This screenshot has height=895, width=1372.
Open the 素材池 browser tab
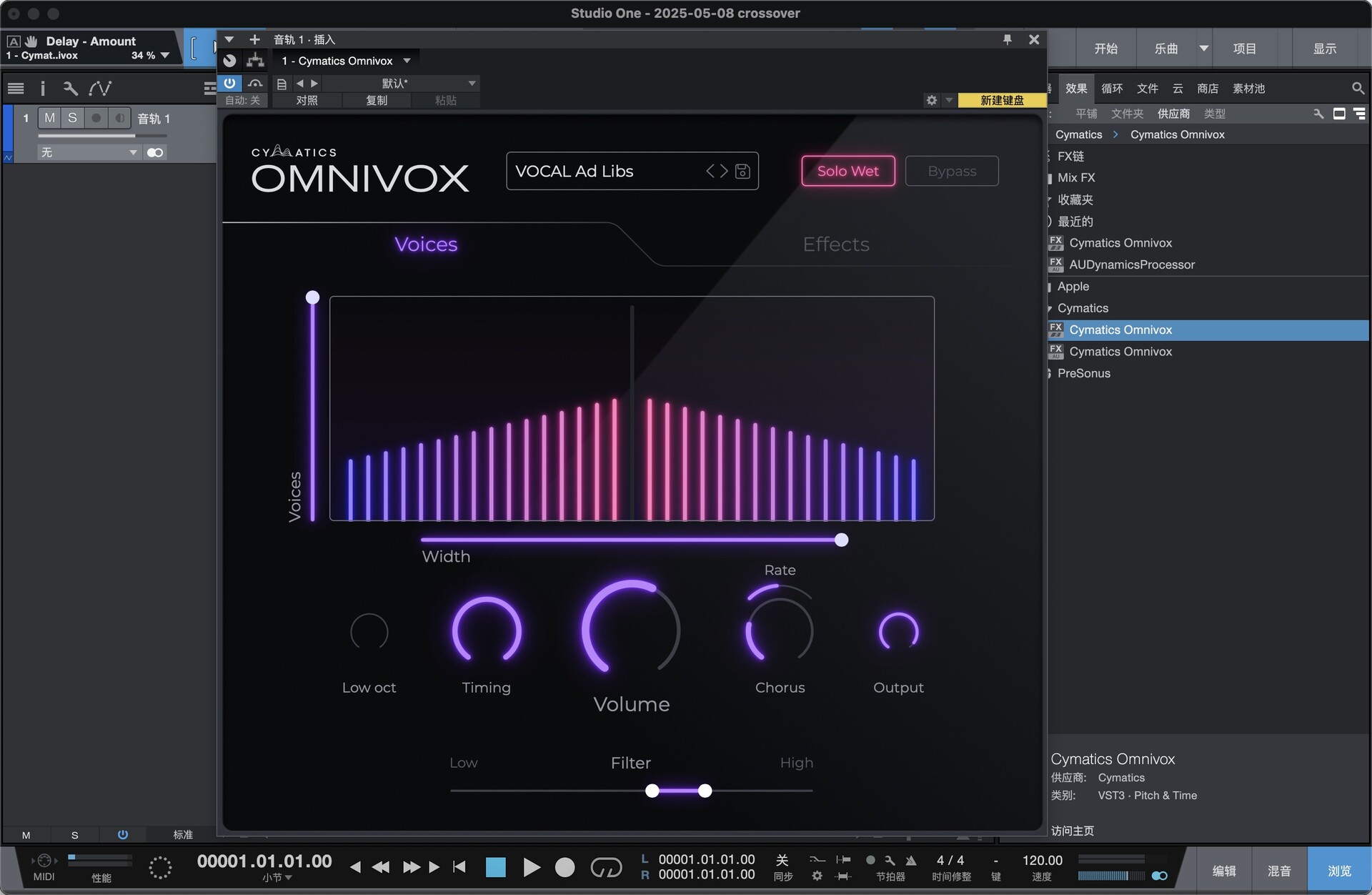[x=1248, y=89]
